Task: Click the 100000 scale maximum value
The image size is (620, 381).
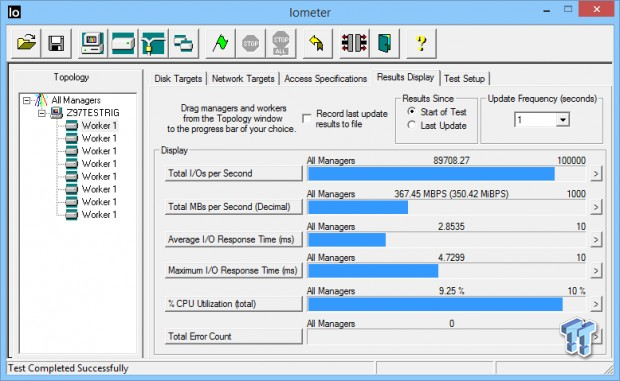Action: point(571,160)
